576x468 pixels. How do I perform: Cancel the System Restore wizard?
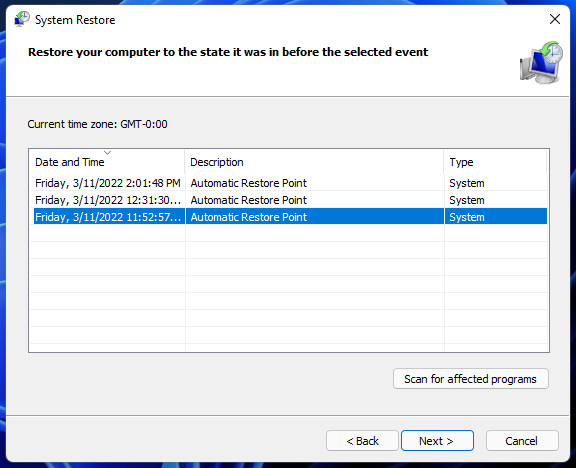[x=522, y=440]
